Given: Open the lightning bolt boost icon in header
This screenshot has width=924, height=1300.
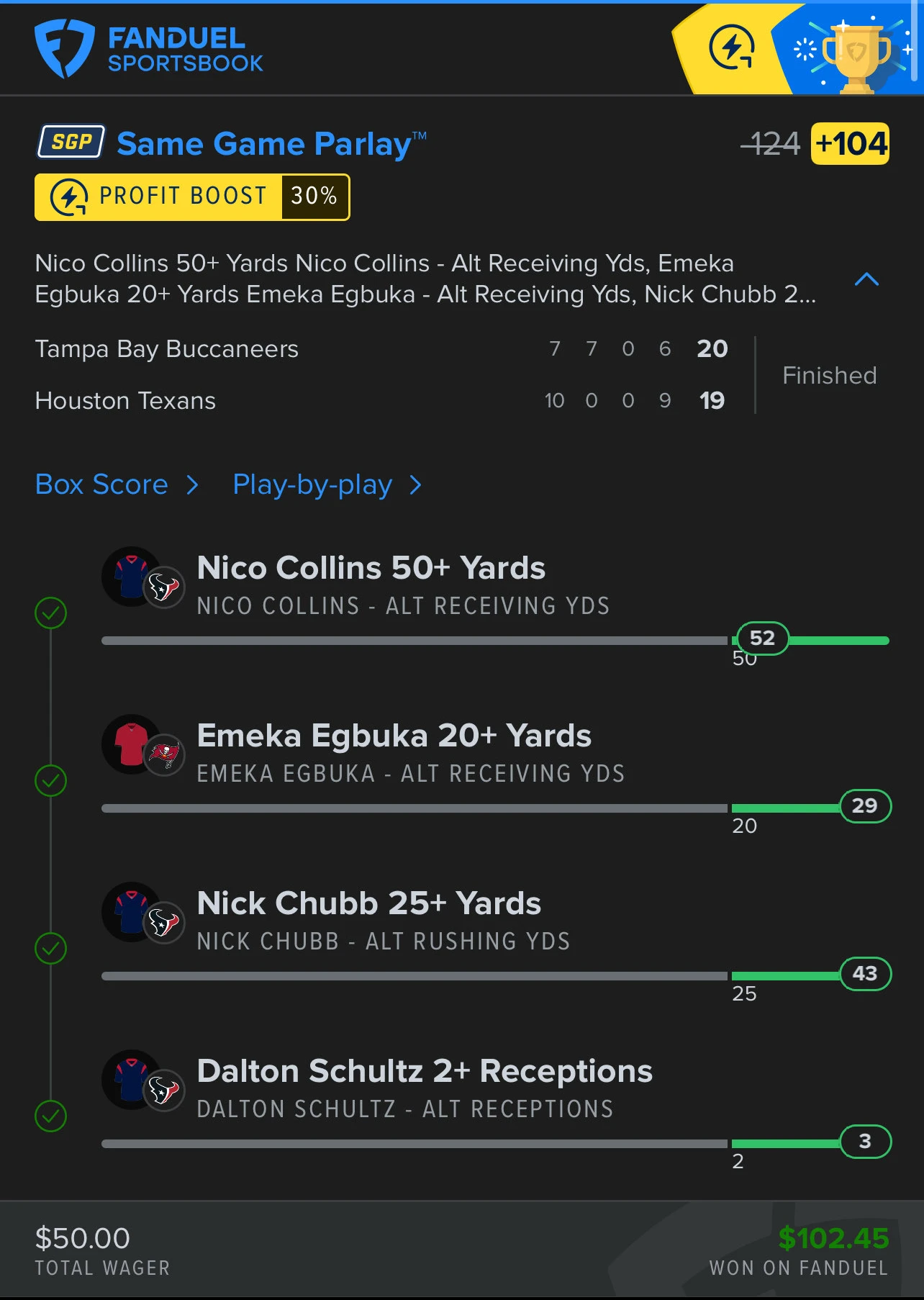Looking at the screenshot, I should [732, 48].
